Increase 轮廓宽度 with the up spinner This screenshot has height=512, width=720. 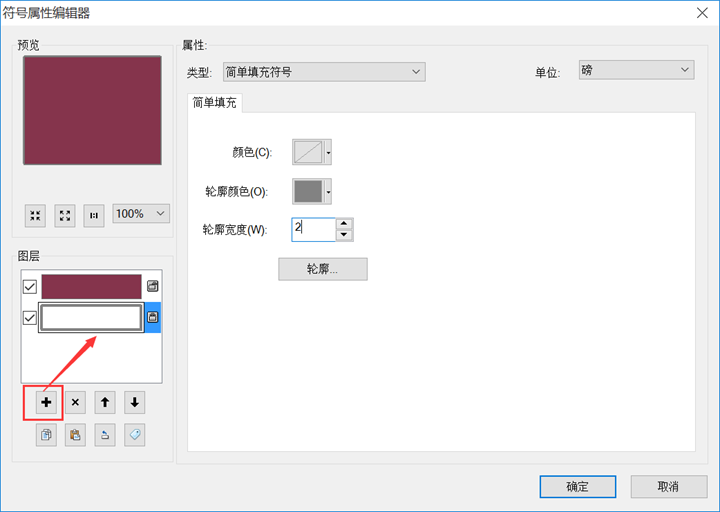coord(344,224)
